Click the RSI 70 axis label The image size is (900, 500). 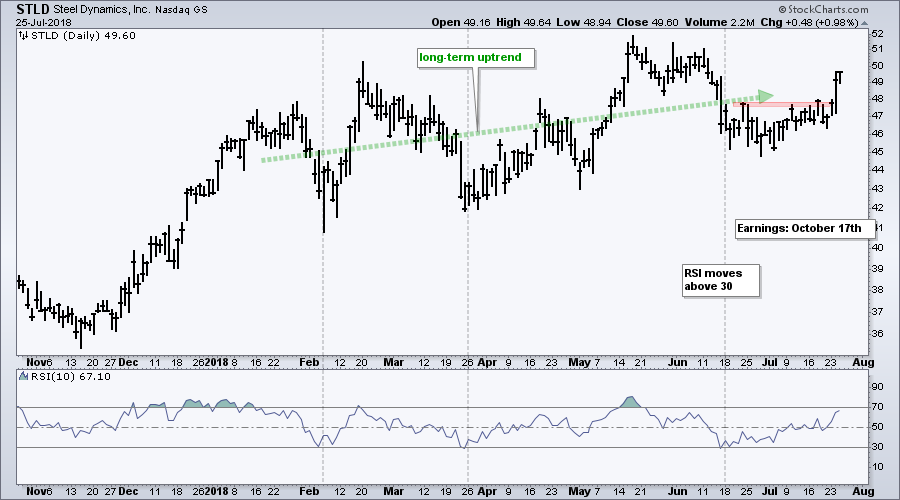(878, 407)
